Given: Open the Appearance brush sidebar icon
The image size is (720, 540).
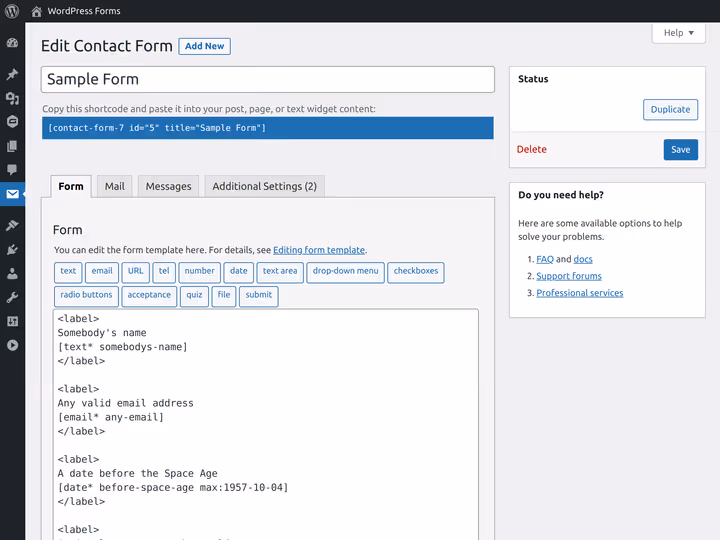Looking at the screenshot, I should tap(12, 225).
